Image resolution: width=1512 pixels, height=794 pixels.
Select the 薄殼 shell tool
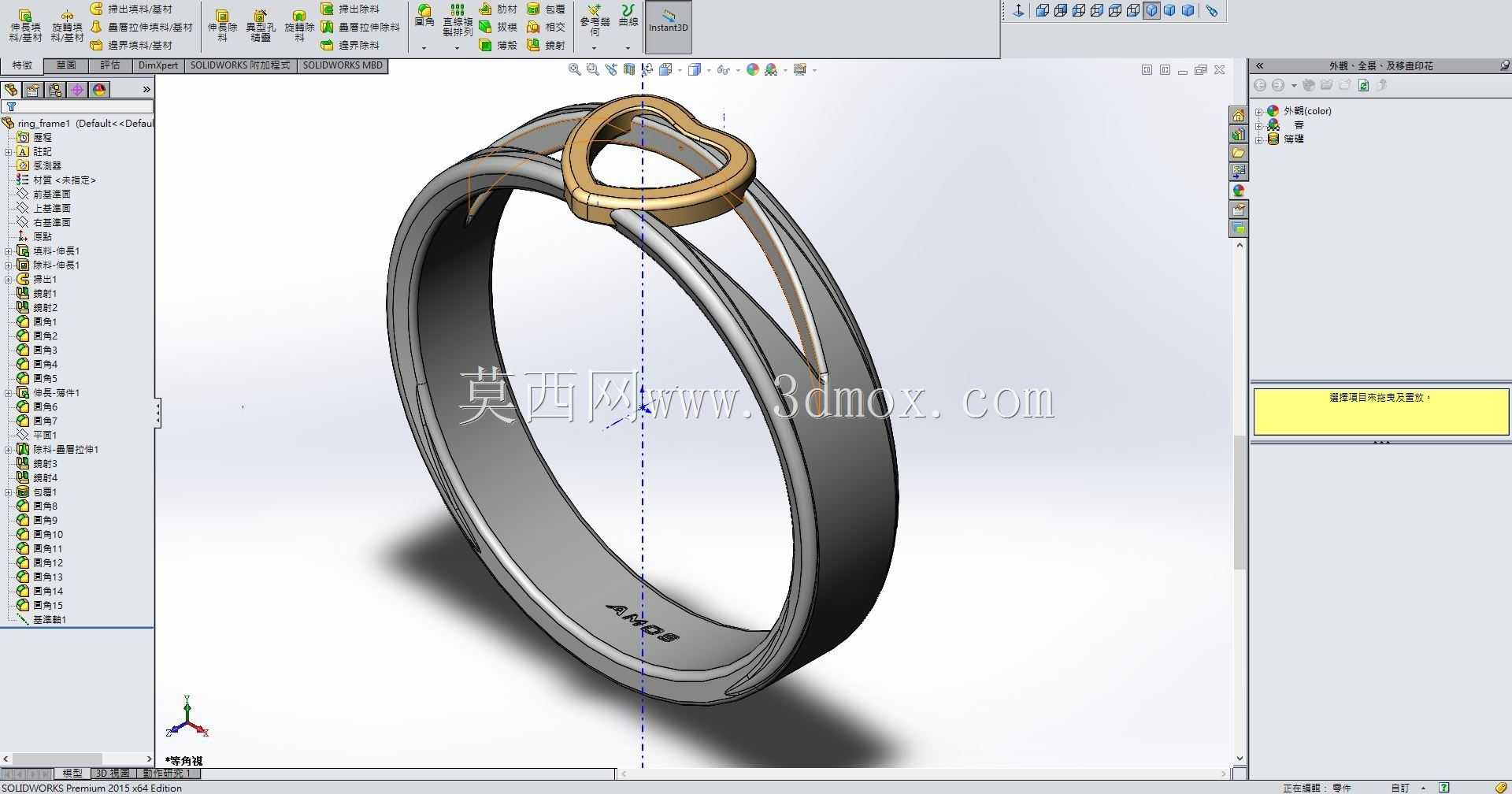[498, 45]
